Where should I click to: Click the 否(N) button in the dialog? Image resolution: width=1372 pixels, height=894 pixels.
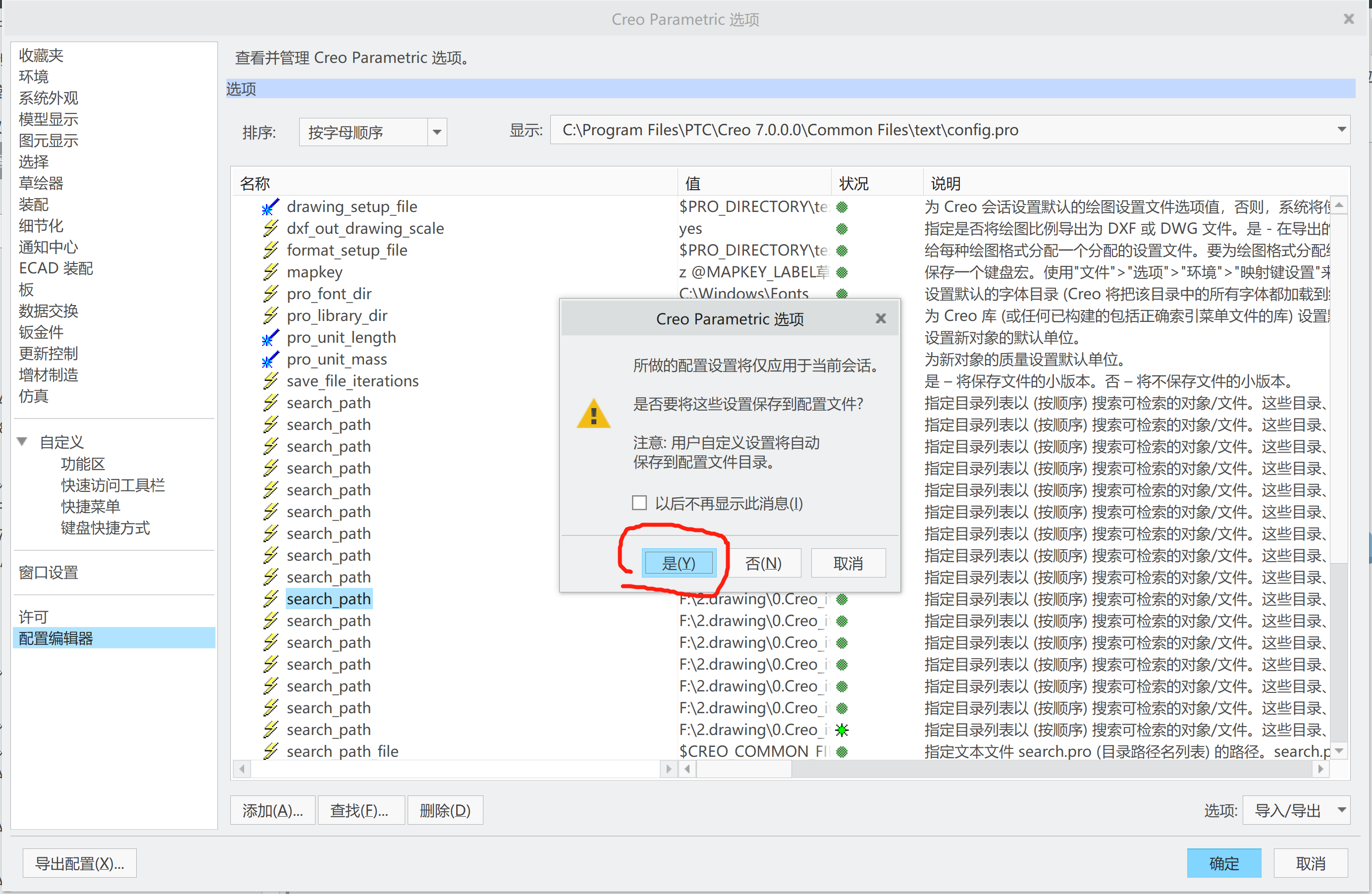[763, 563]
